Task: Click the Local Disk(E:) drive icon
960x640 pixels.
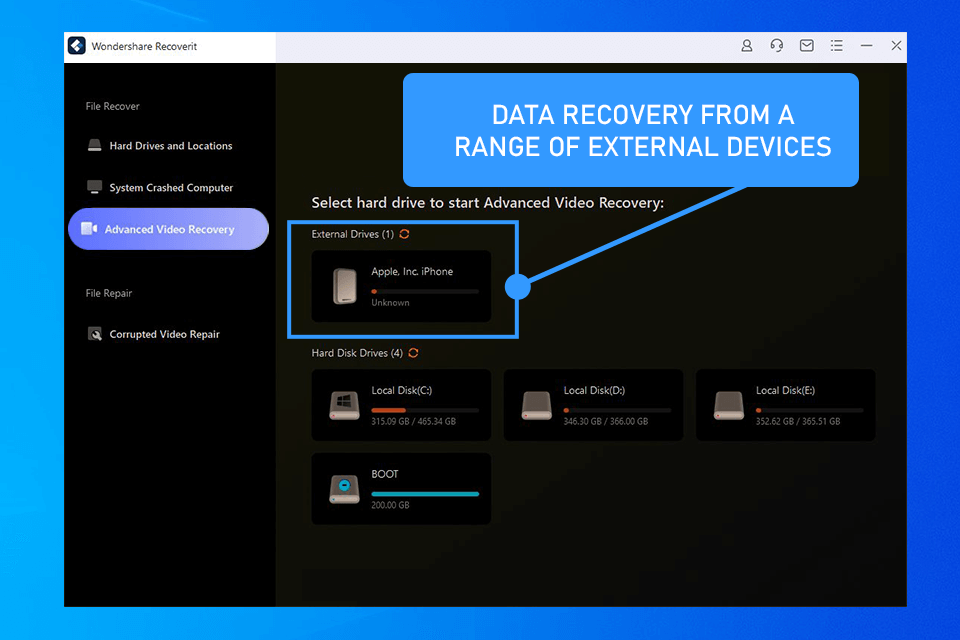Action: [x=729, y=405]
